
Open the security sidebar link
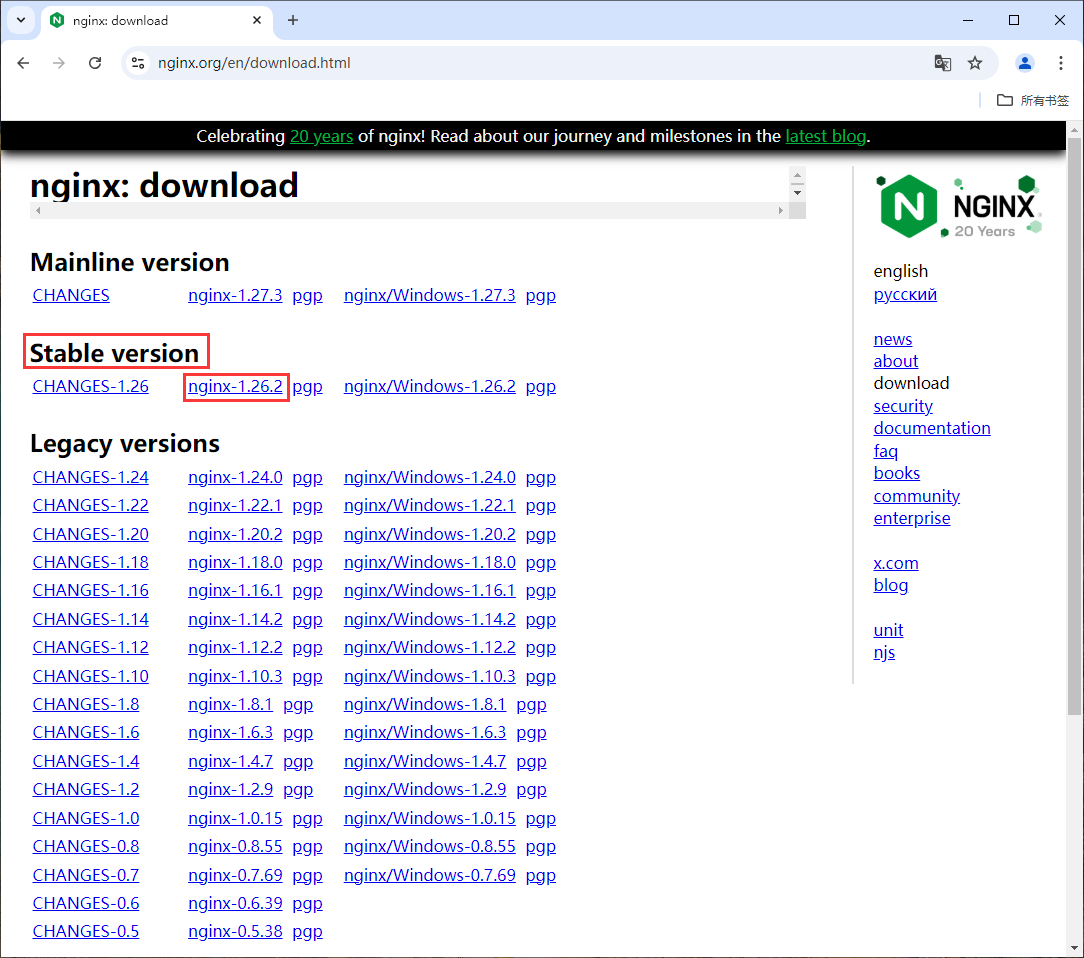tap(903, 406)
